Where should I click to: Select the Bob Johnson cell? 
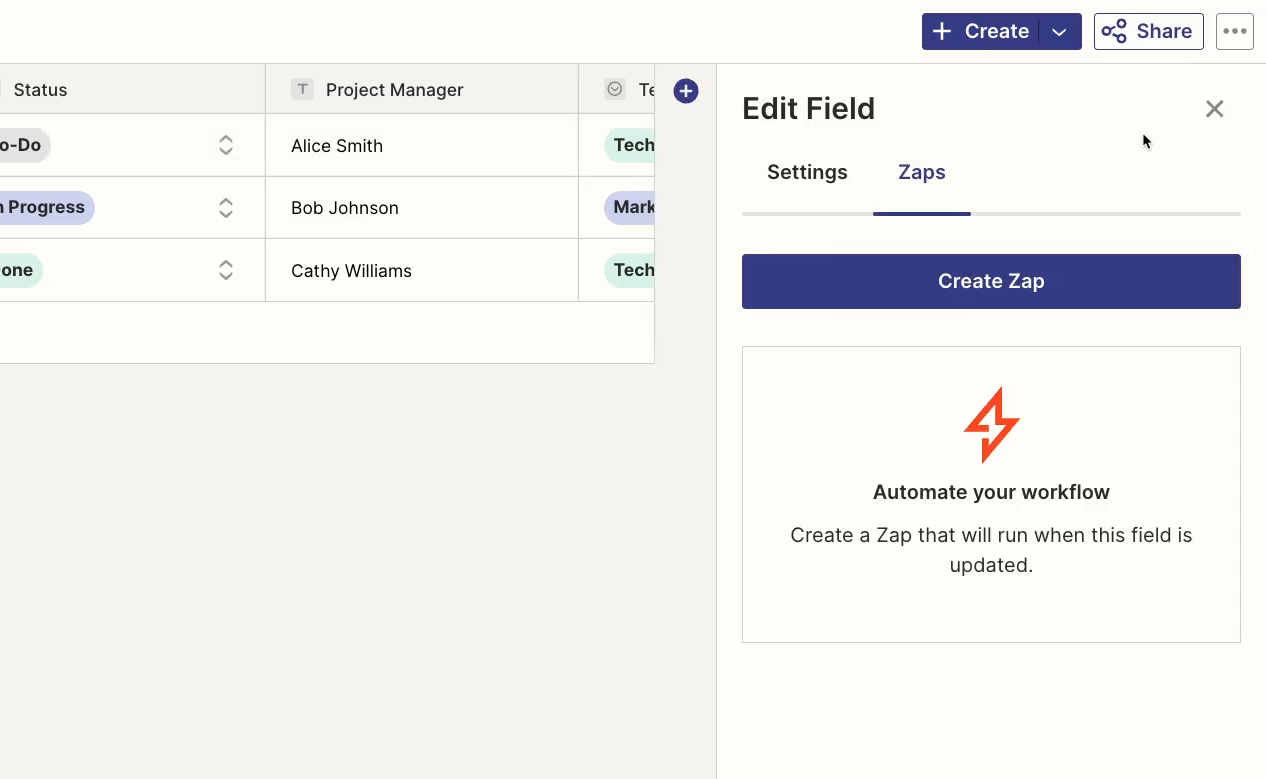point(422,208)
